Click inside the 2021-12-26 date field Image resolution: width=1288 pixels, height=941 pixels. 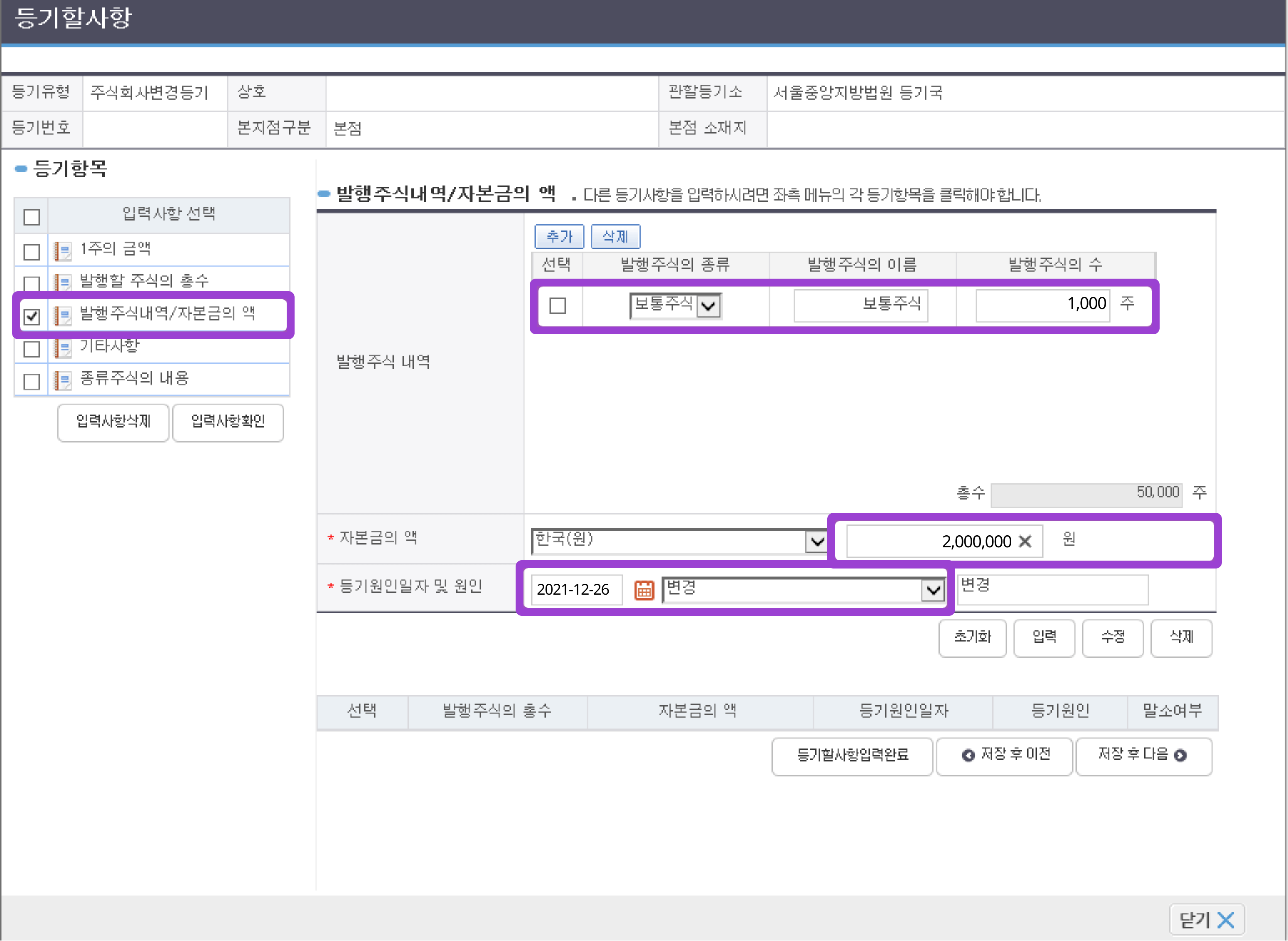[575, 590]
